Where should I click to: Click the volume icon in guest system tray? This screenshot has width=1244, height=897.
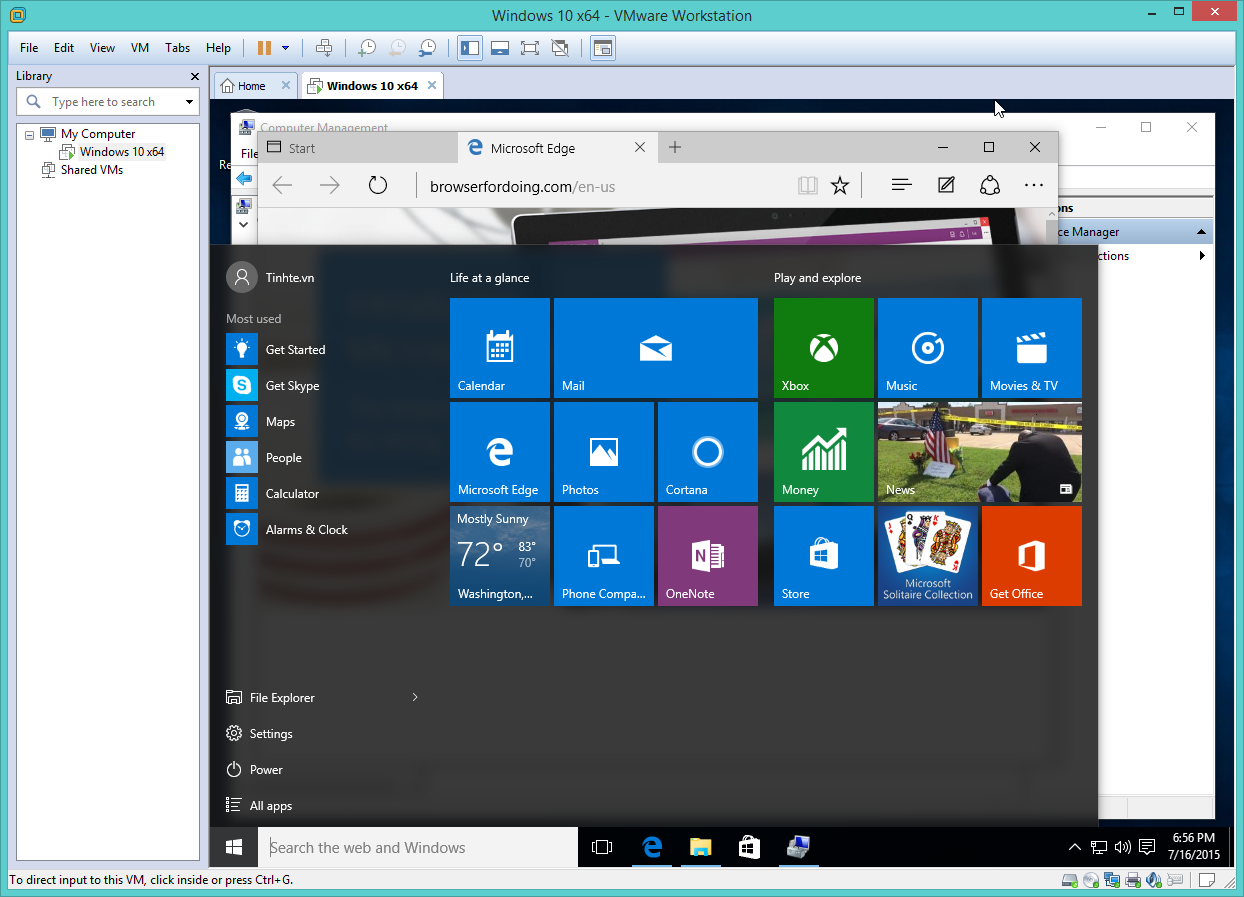pos(1121,848)
